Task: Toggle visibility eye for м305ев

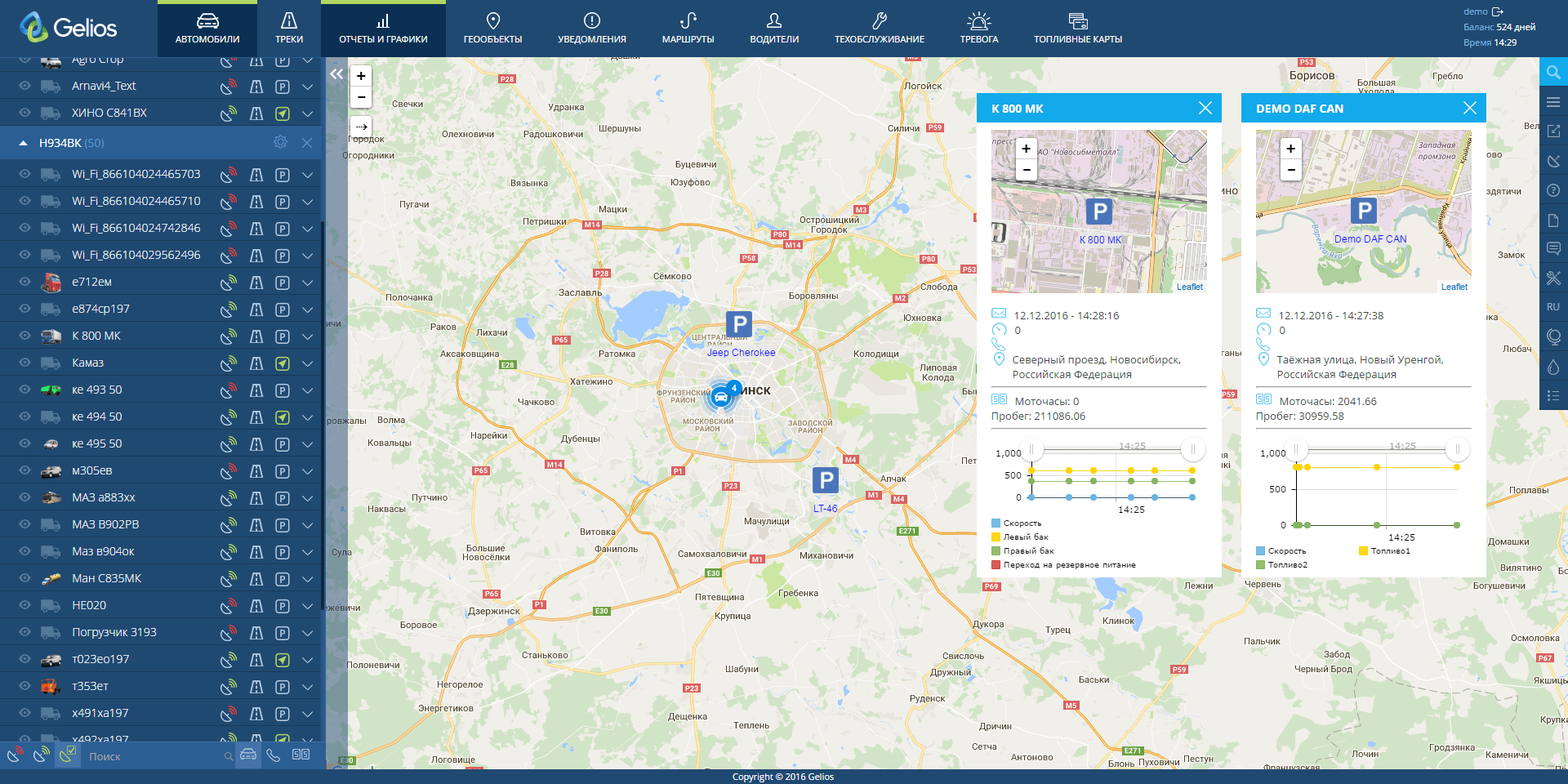Action: tap(24, 470)
